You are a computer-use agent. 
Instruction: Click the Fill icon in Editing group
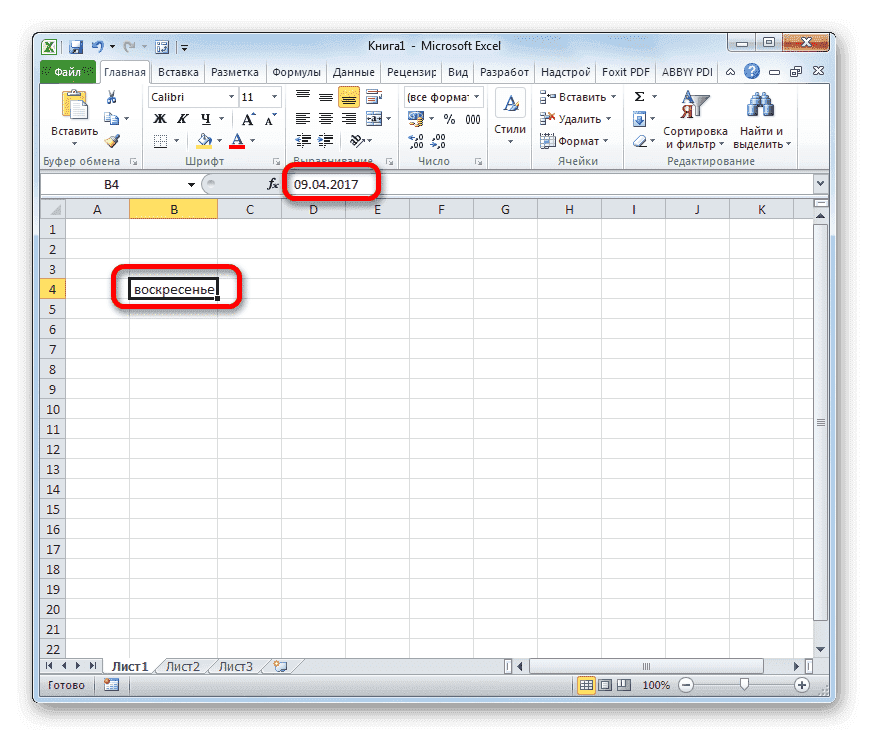tap(638, 119)
